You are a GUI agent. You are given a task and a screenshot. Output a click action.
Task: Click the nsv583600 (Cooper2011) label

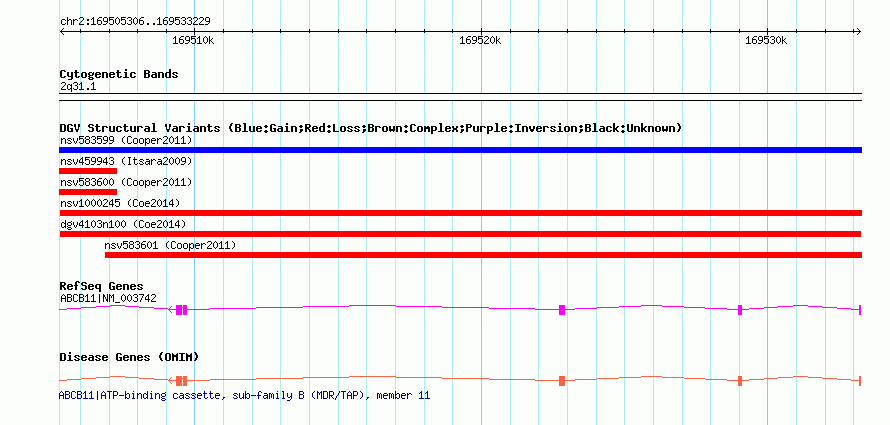point(126,182)
